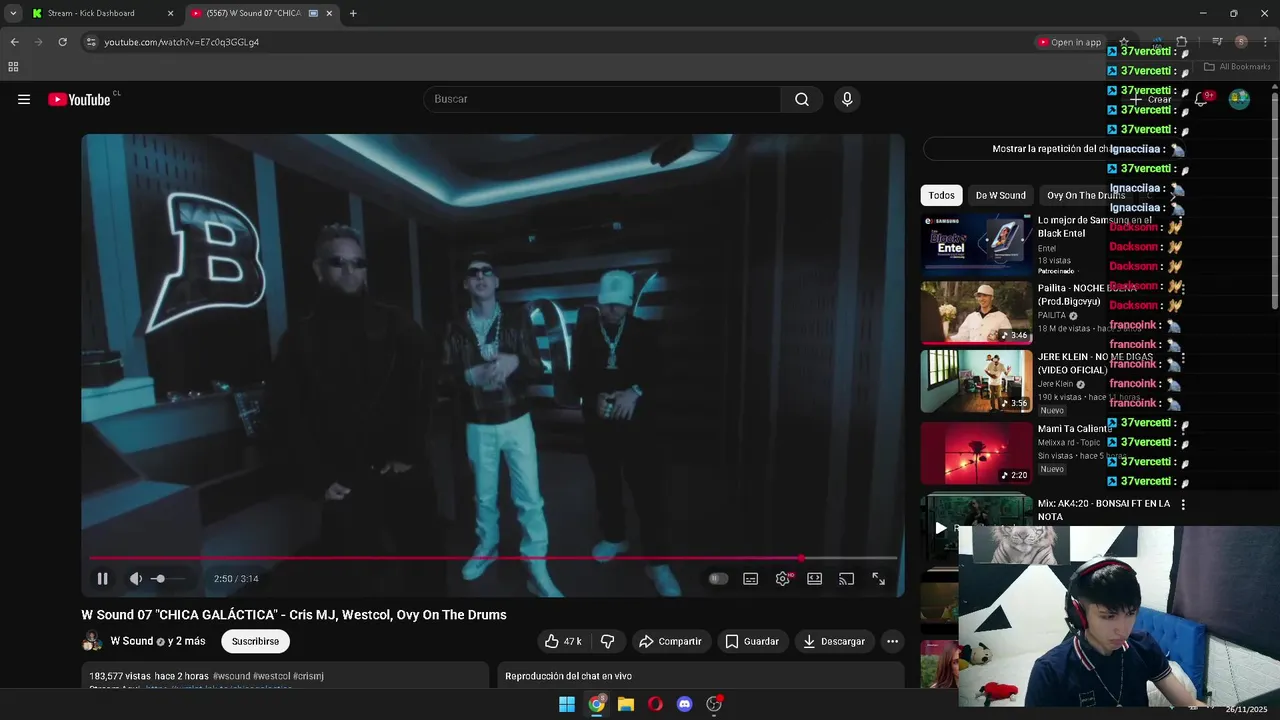Share the video with Compartir
Image resolution: width=1280 pixels, height=720 pixels.
(x=670, y=641)
